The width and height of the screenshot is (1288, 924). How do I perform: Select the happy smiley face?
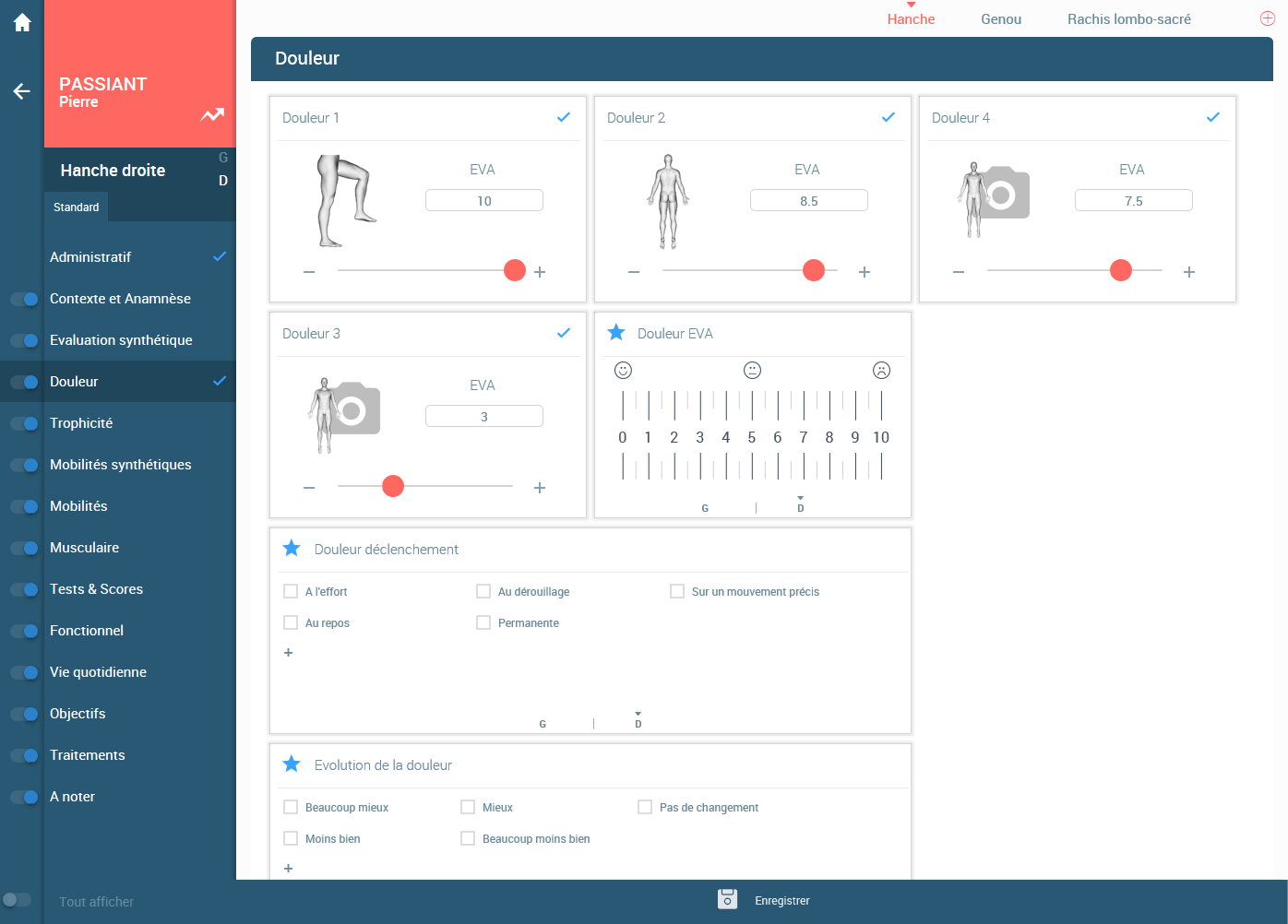(624, 370)
